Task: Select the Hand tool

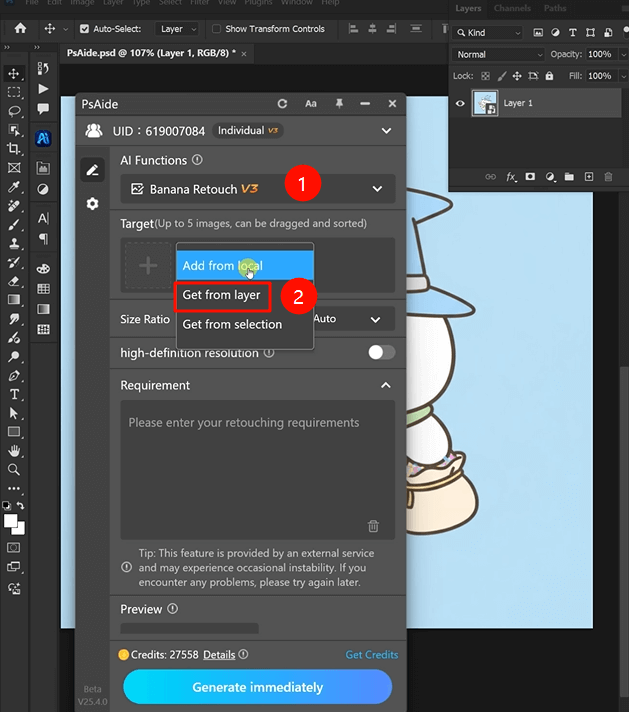Action: [x=14, y=451]
